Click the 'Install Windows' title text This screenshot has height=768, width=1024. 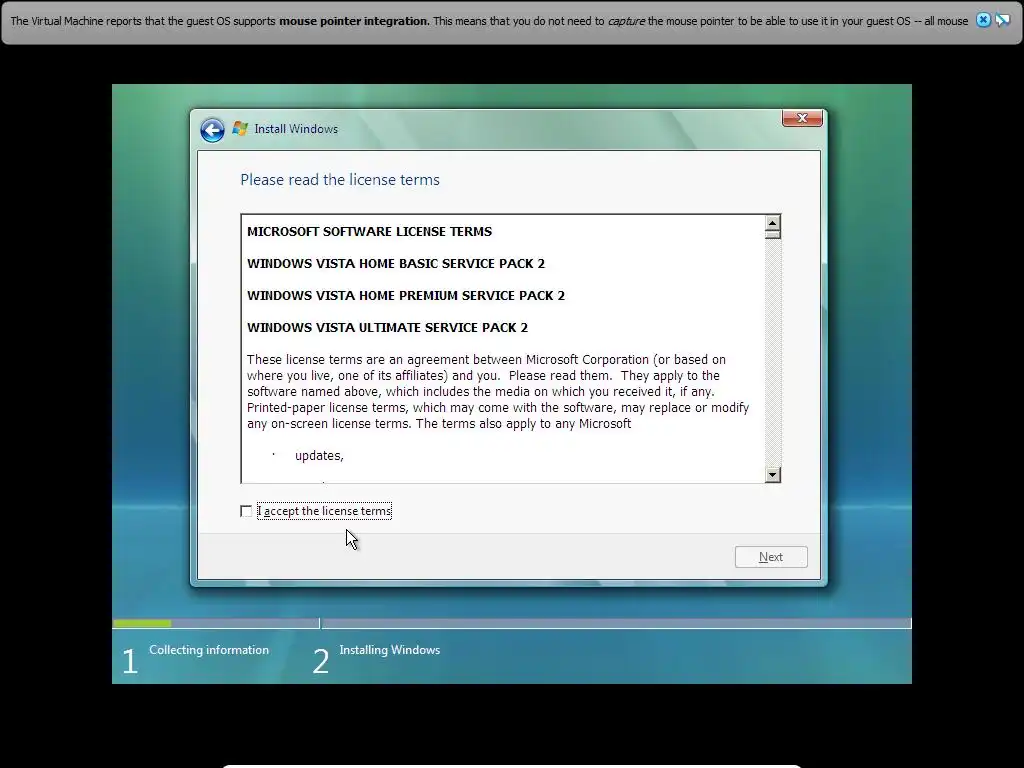click(296, 129)
